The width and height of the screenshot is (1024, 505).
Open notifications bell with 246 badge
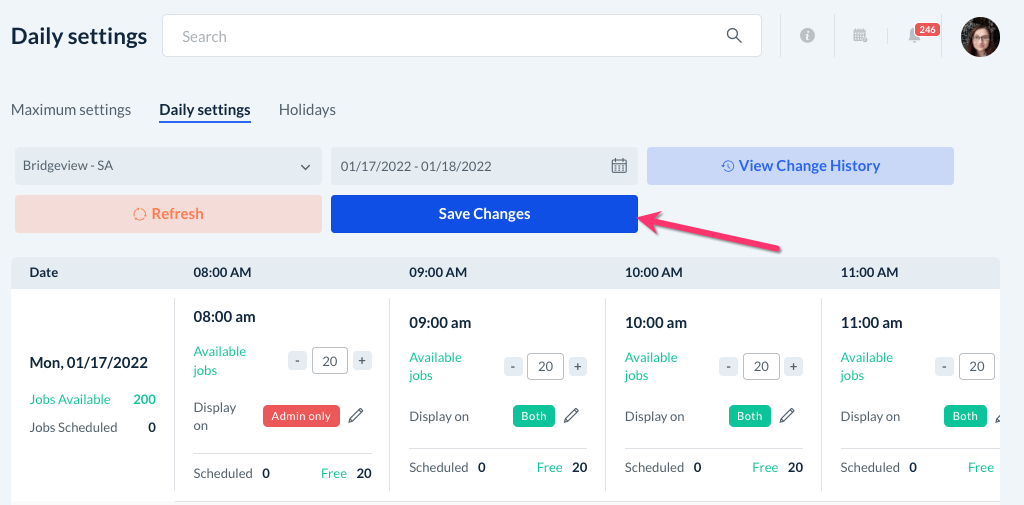(x=915, y=36)
